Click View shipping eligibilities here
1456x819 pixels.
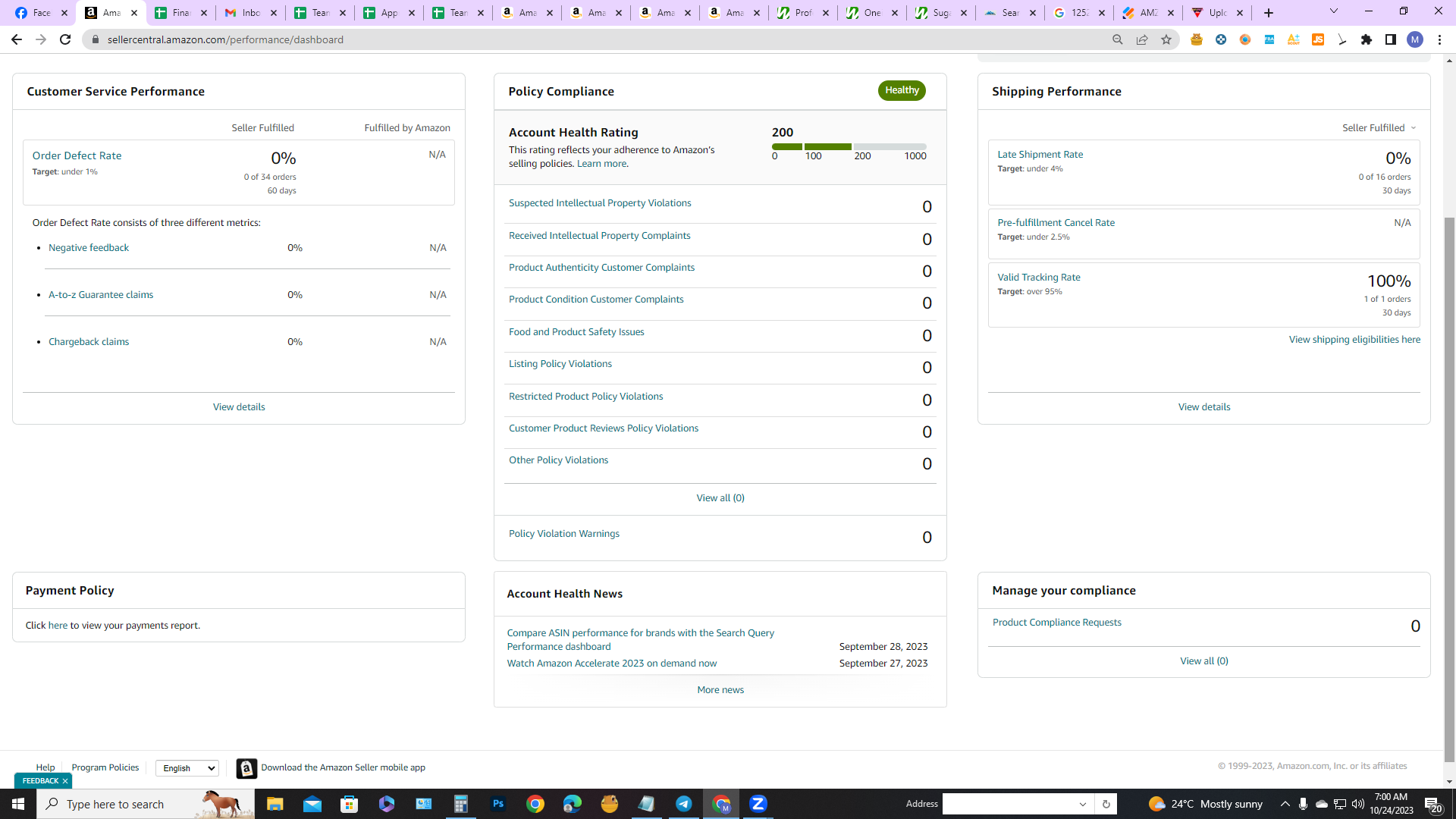click(1354, 340)
